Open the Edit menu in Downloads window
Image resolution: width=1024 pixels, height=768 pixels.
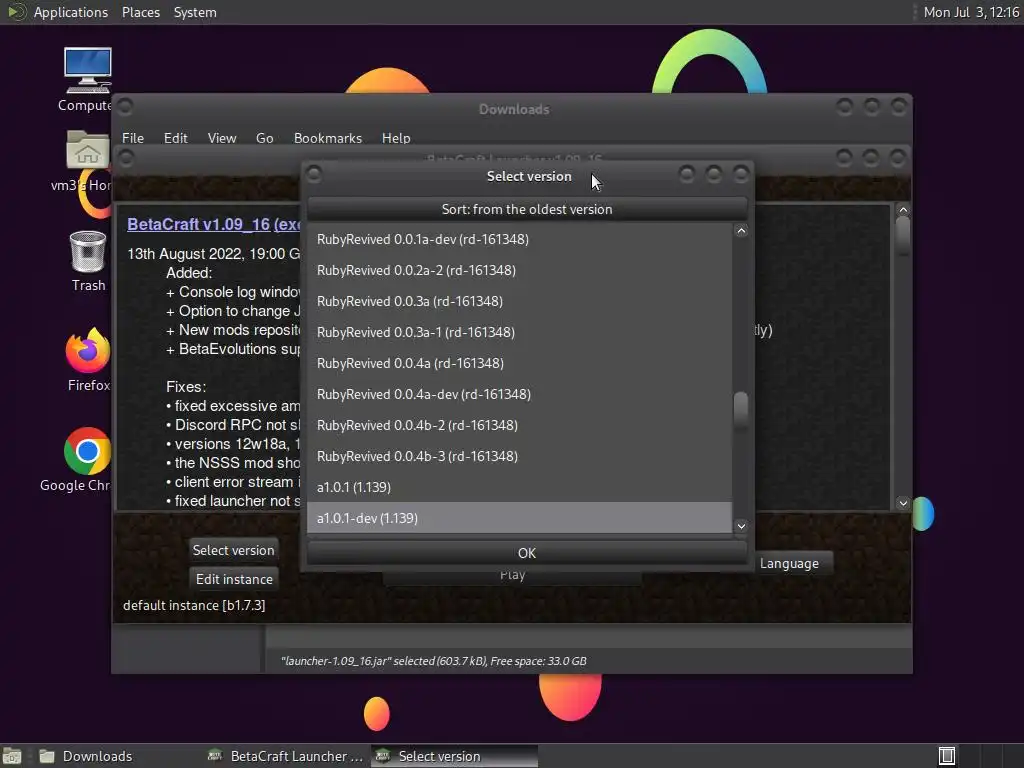coord(176,138)
